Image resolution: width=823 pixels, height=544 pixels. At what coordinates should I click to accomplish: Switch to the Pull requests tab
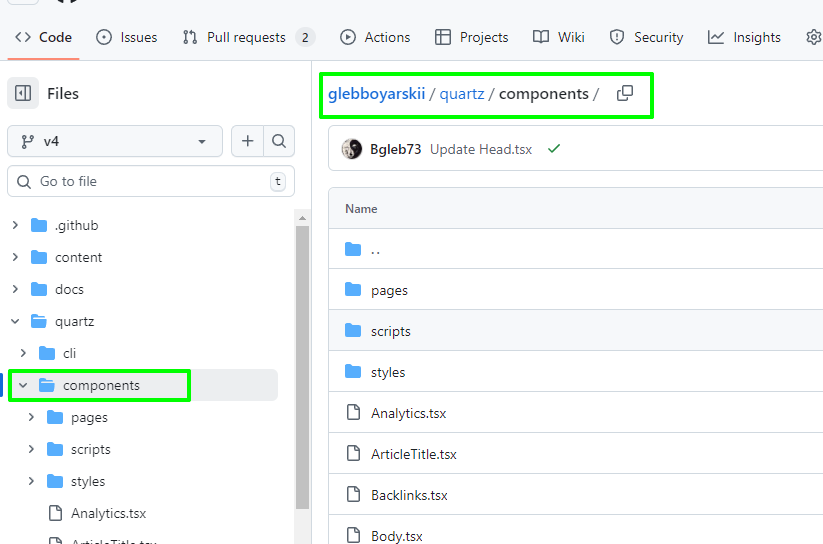[x=246, y=37]
